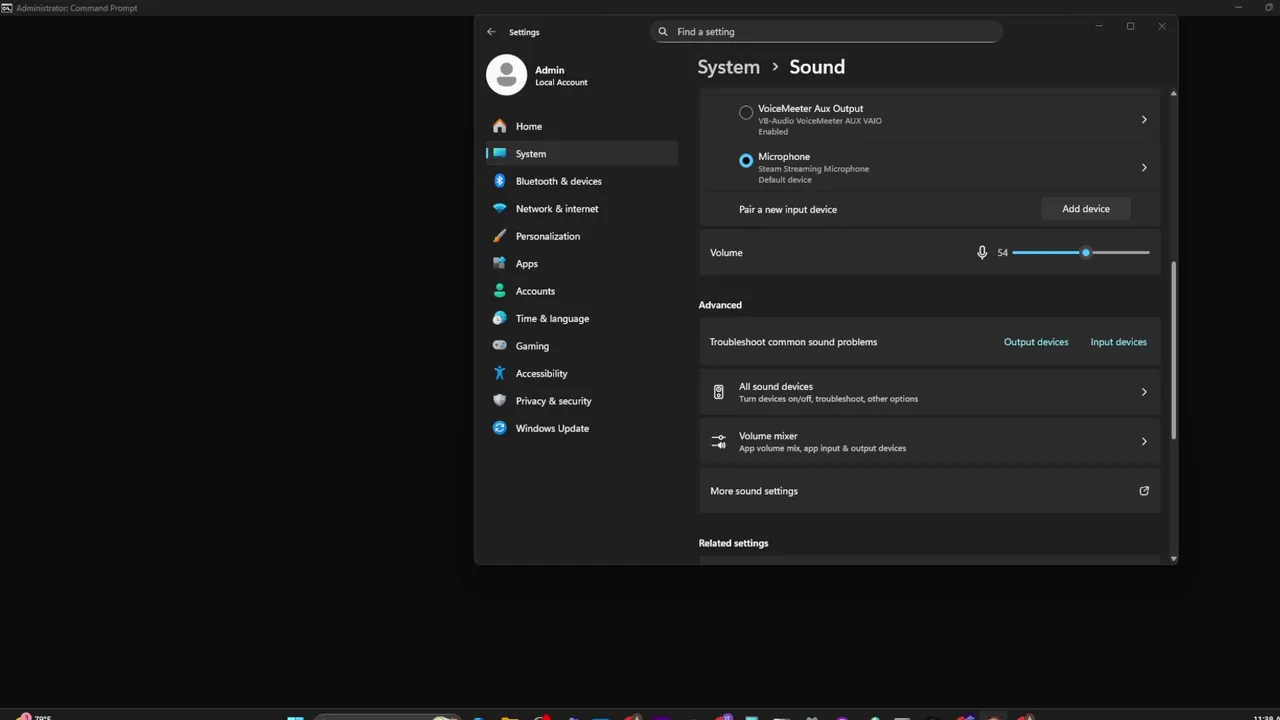Expand VoiceMeeter Aux Output device details
The height and width of the screenshot is (720, 1280).
tap(1144, 120)
